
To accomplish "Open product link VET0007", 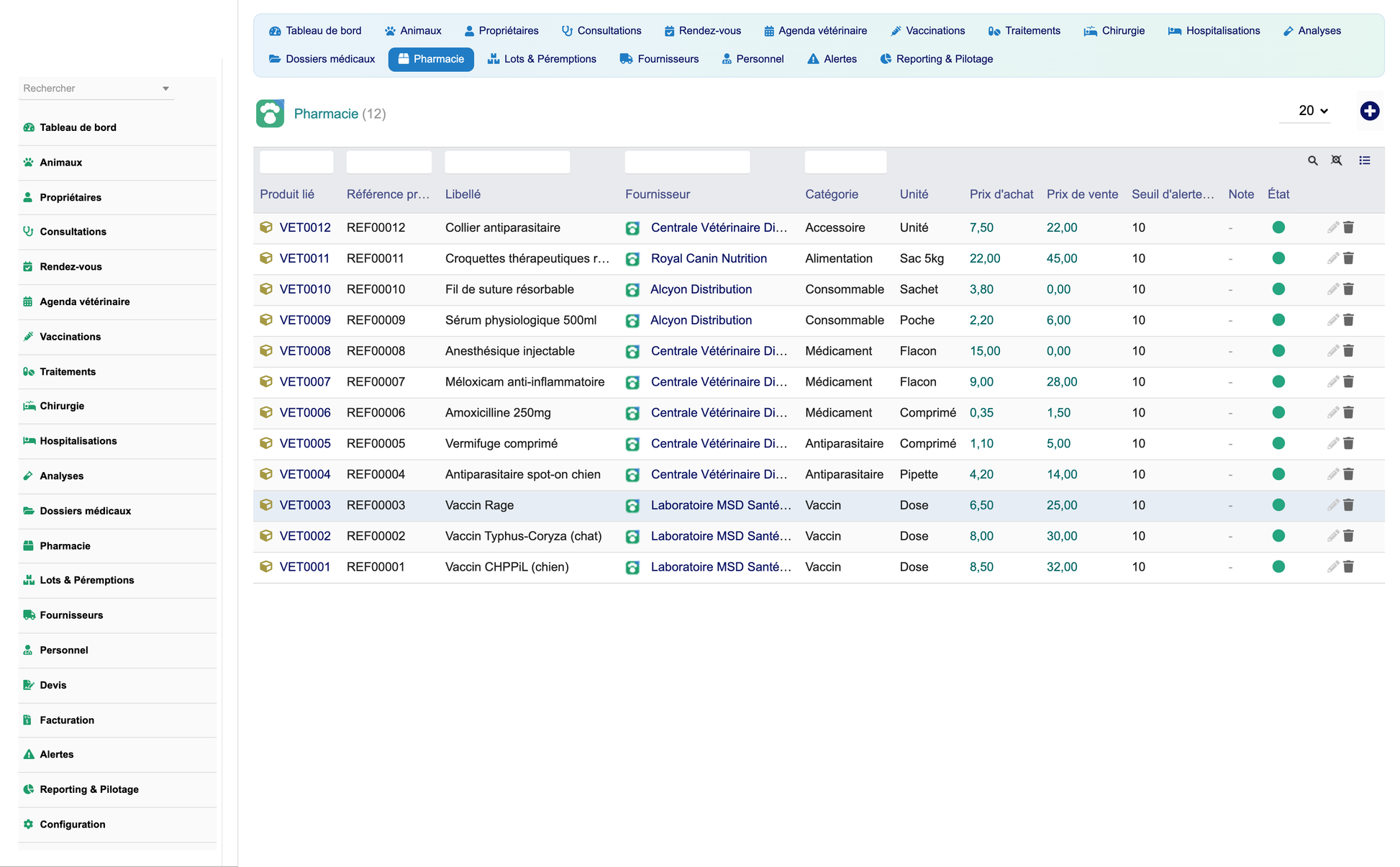I will (x=305, y=382).
